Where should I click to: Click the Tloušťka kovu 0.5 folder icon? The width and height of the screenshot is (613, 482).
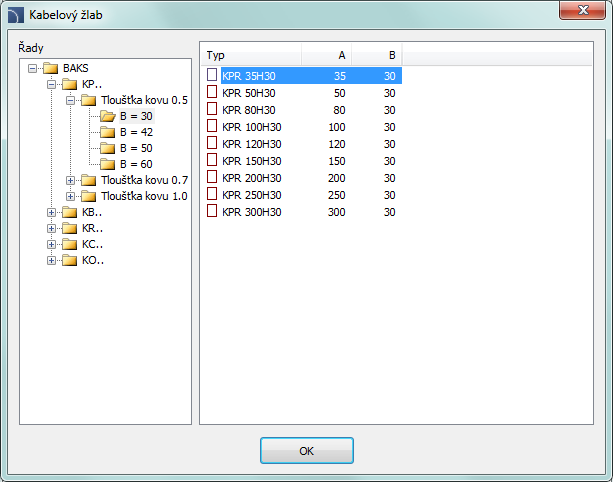(88, 100)
